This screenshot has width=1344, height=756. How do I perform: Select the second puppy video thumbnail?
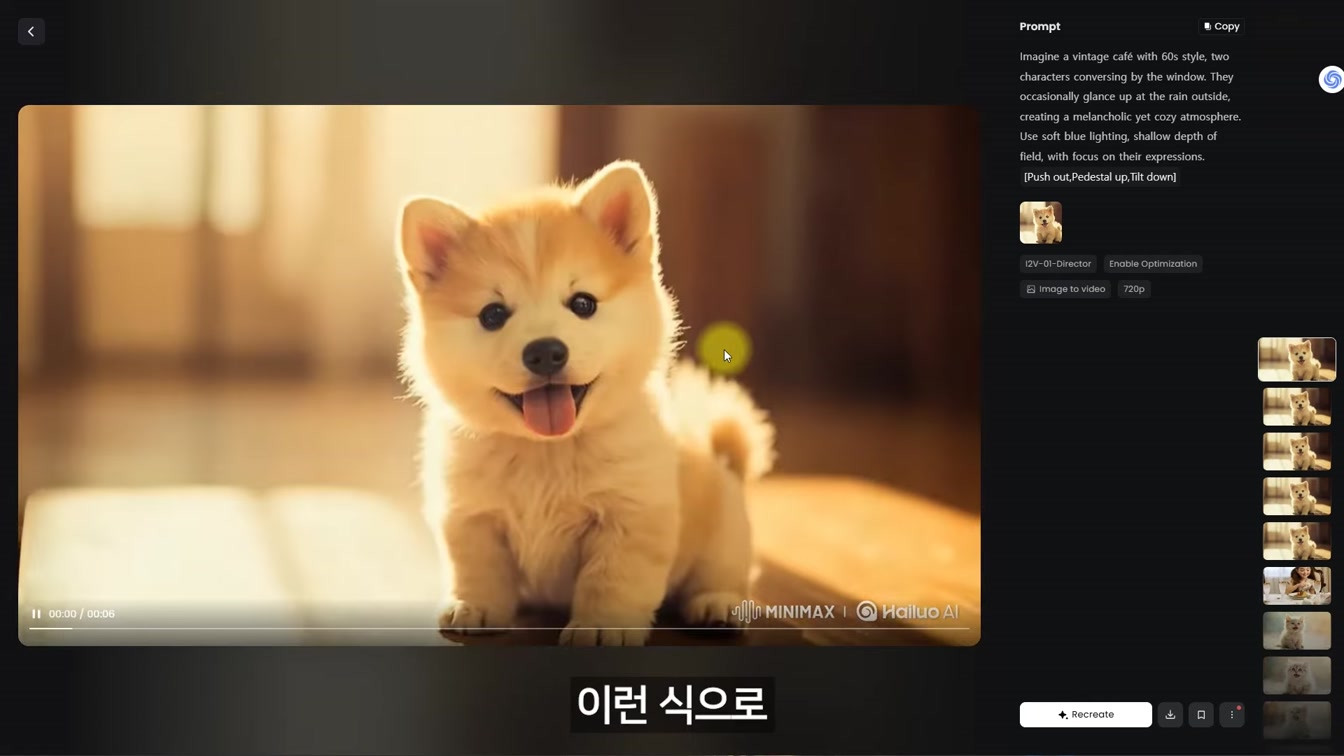click(x=1296, y=407)
